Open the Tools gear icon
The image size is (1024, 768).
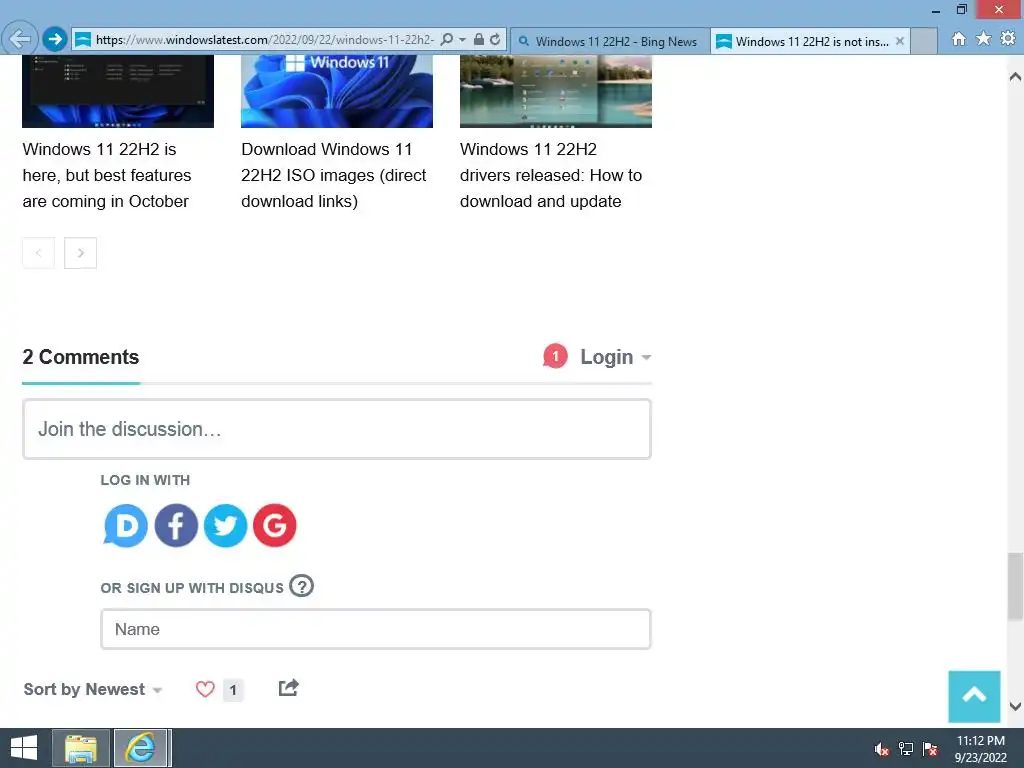1008,39
